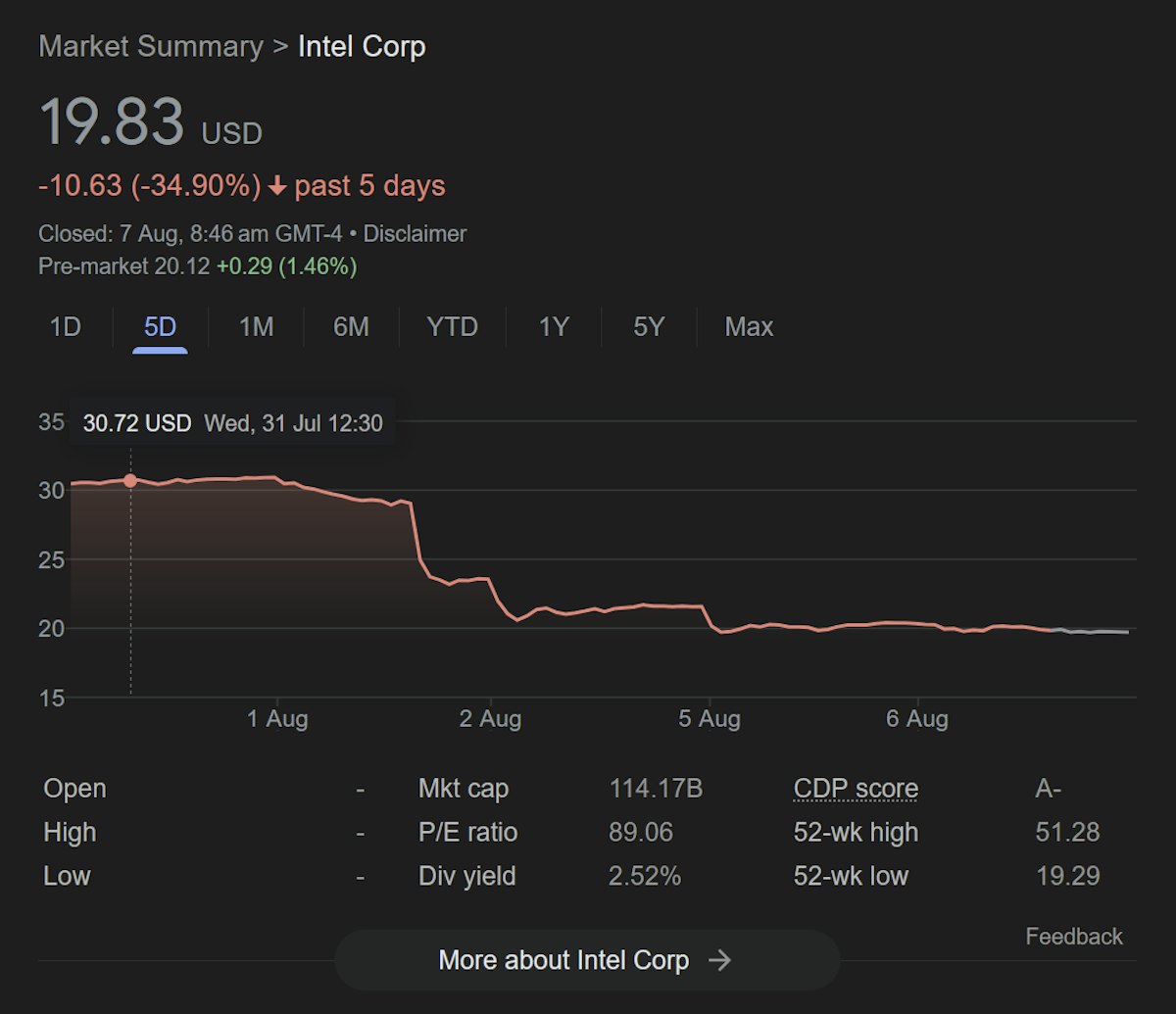Click the Intel Corp title text
This screenshot has width=1176, height=1014.
[362, 47]
